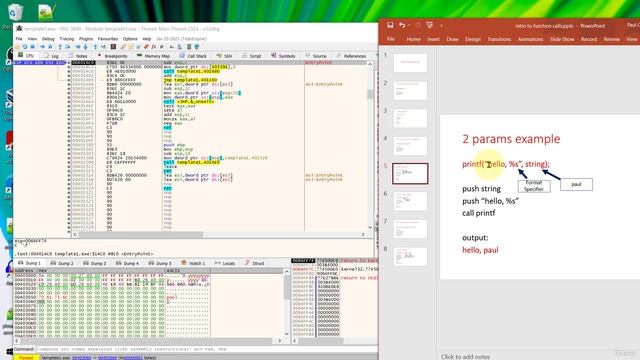Click the Trace Into icon in x64dbg
This screenshot has height=360, width=640.
point(78,47)
